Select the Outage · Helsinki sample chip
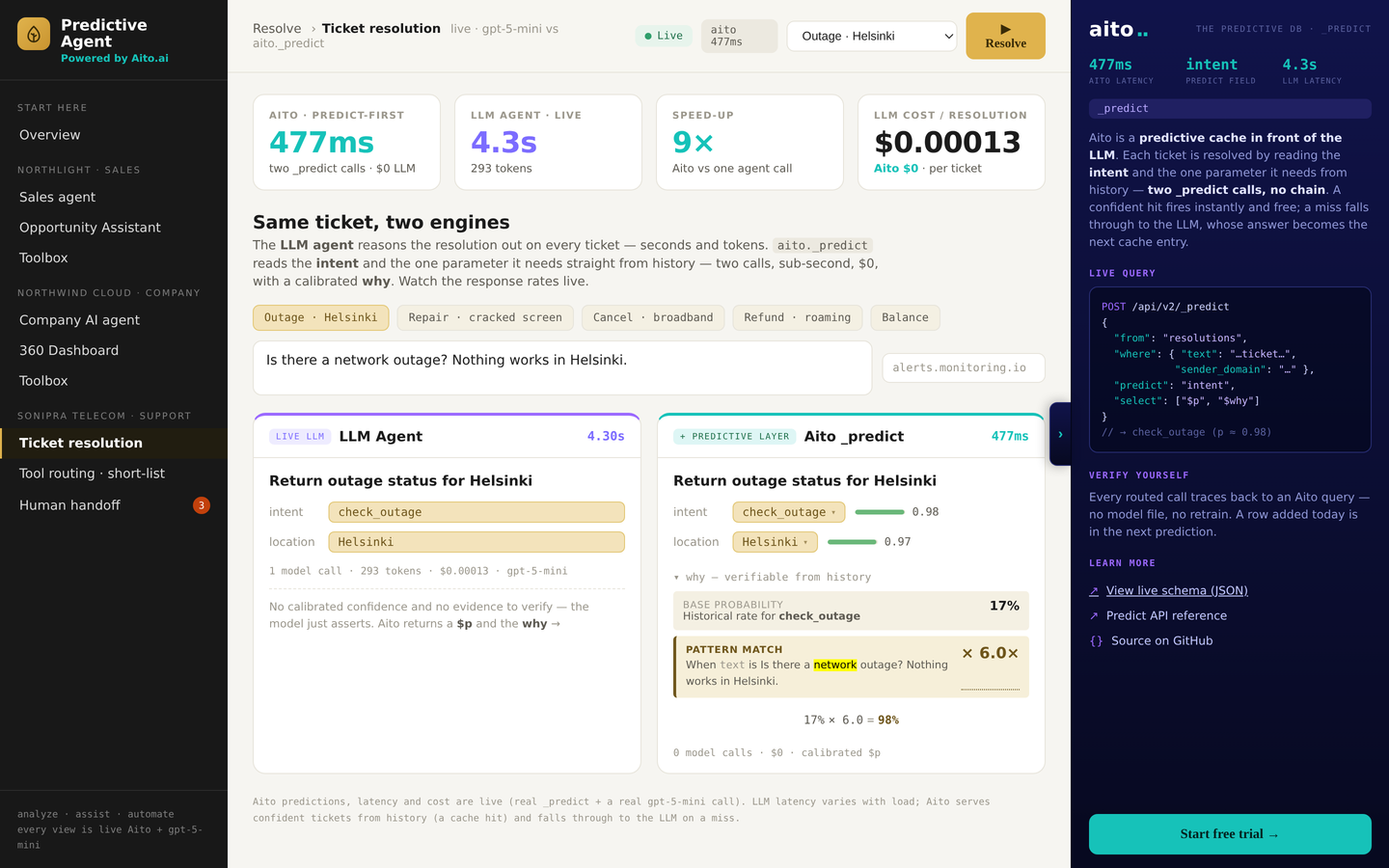This screenshot has height=868, width=1389. pyautogui.click(x=321, y=317)
